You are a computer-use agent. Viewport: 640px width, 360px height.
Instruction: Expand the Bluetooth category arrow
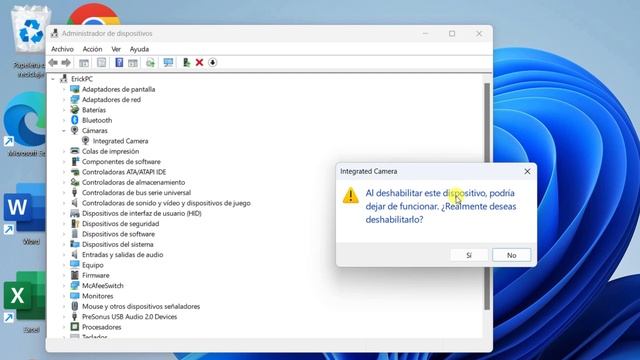(x=64, y=120)
